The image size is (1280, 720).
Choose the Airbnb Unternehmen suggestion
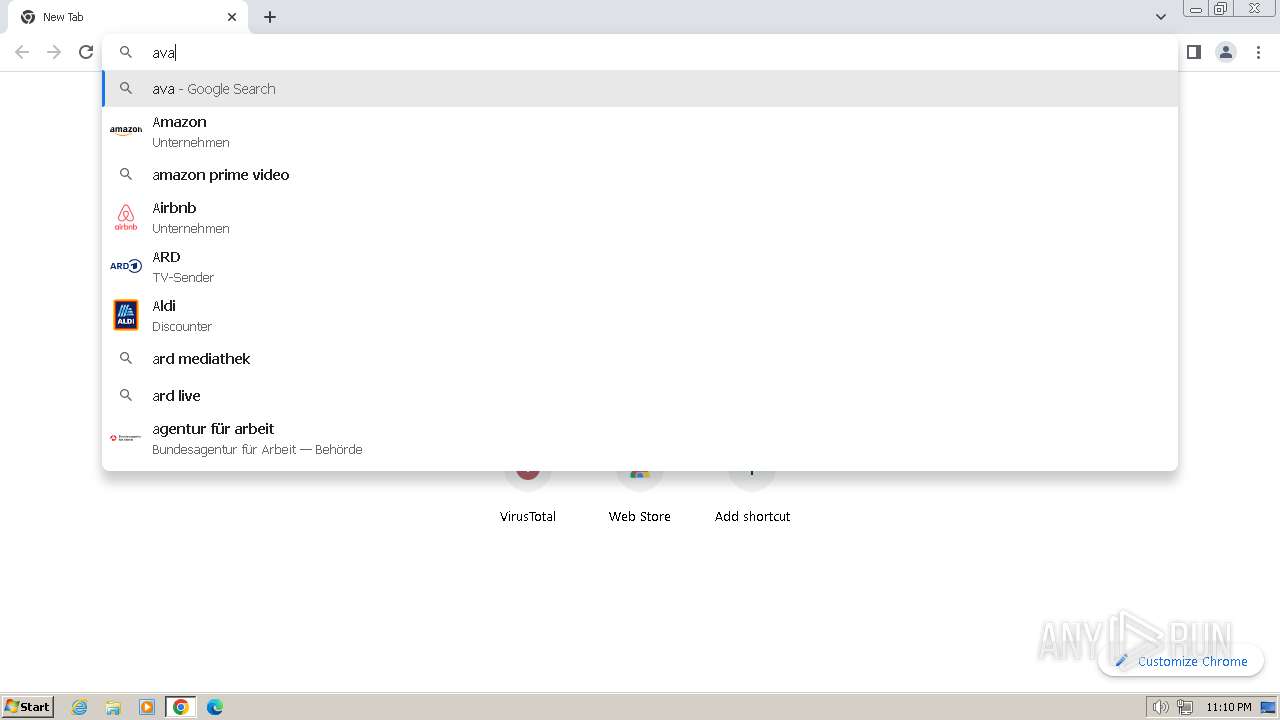tap(640, 217)
